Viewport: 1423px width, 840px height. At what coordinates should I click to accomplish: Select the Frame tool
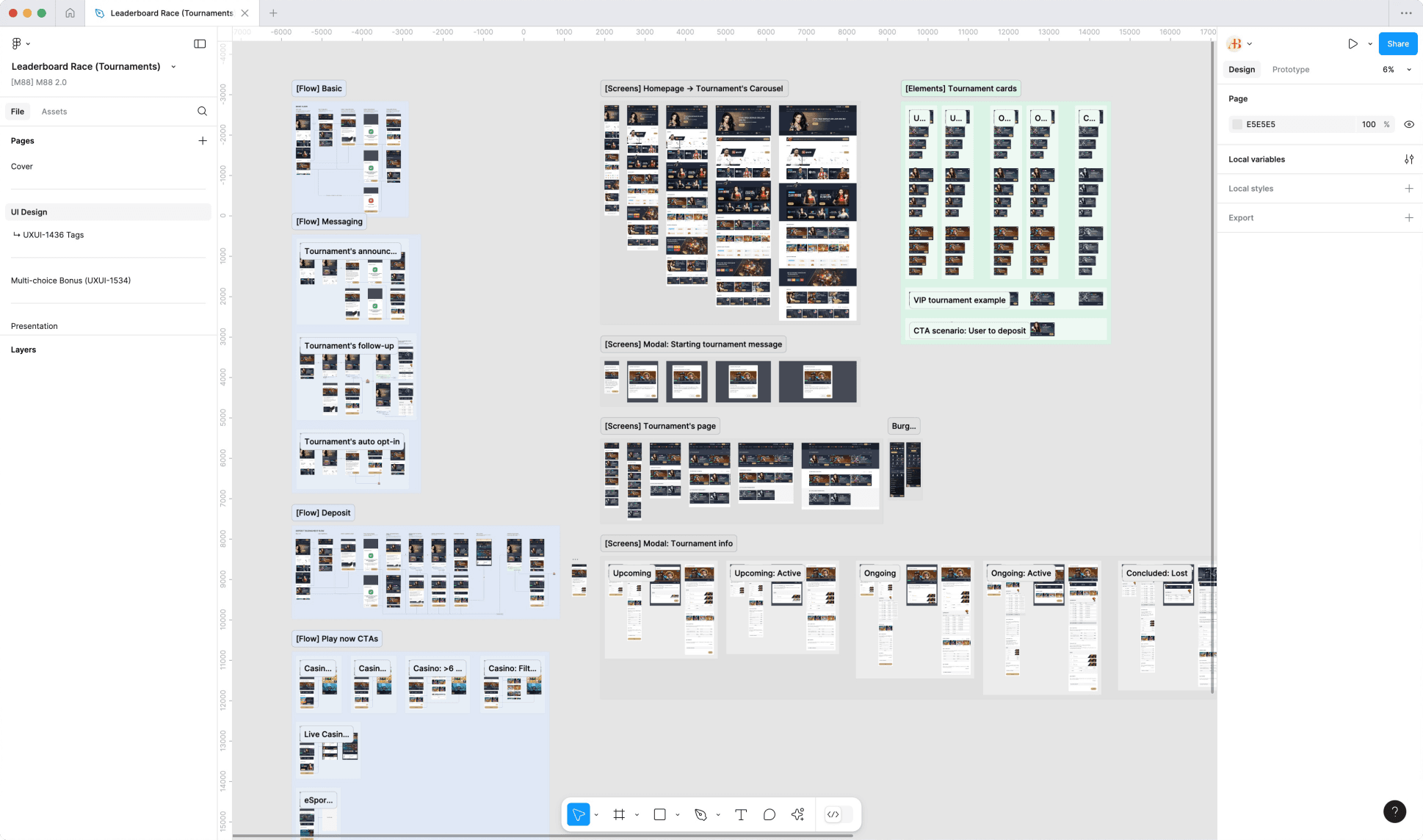click(x=619, y=814)
